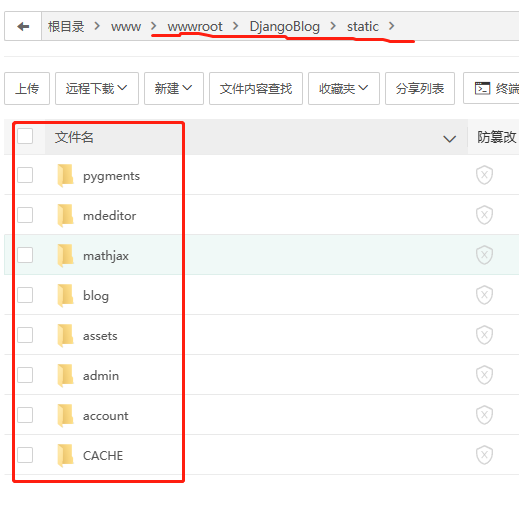Open the CACHE folder name link
Viewport: 519px width, 505px height.
click(103, 456)
